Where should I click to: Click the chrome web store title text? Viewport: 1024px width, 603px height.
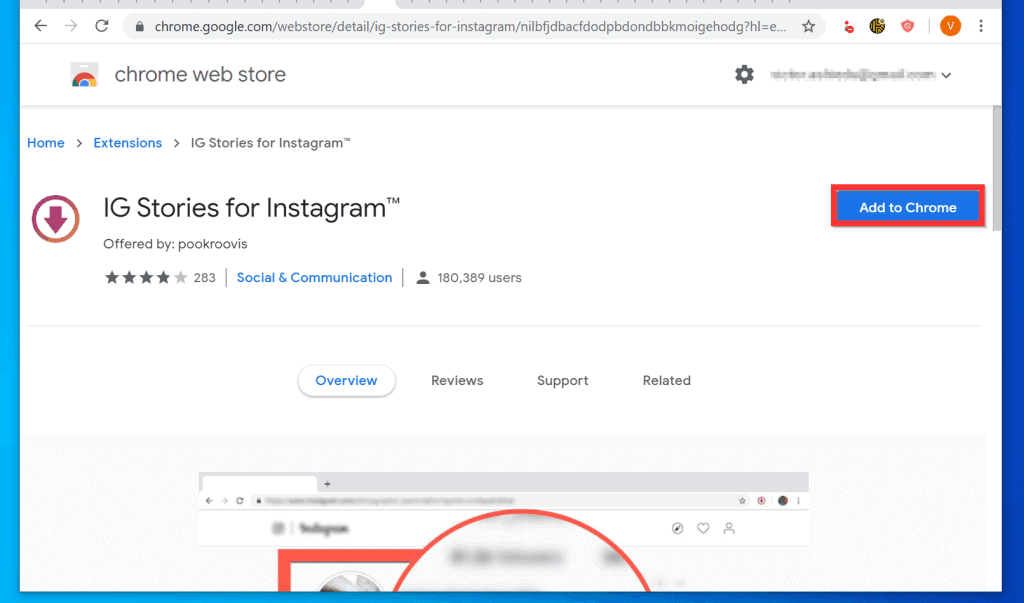coord(200,74)
